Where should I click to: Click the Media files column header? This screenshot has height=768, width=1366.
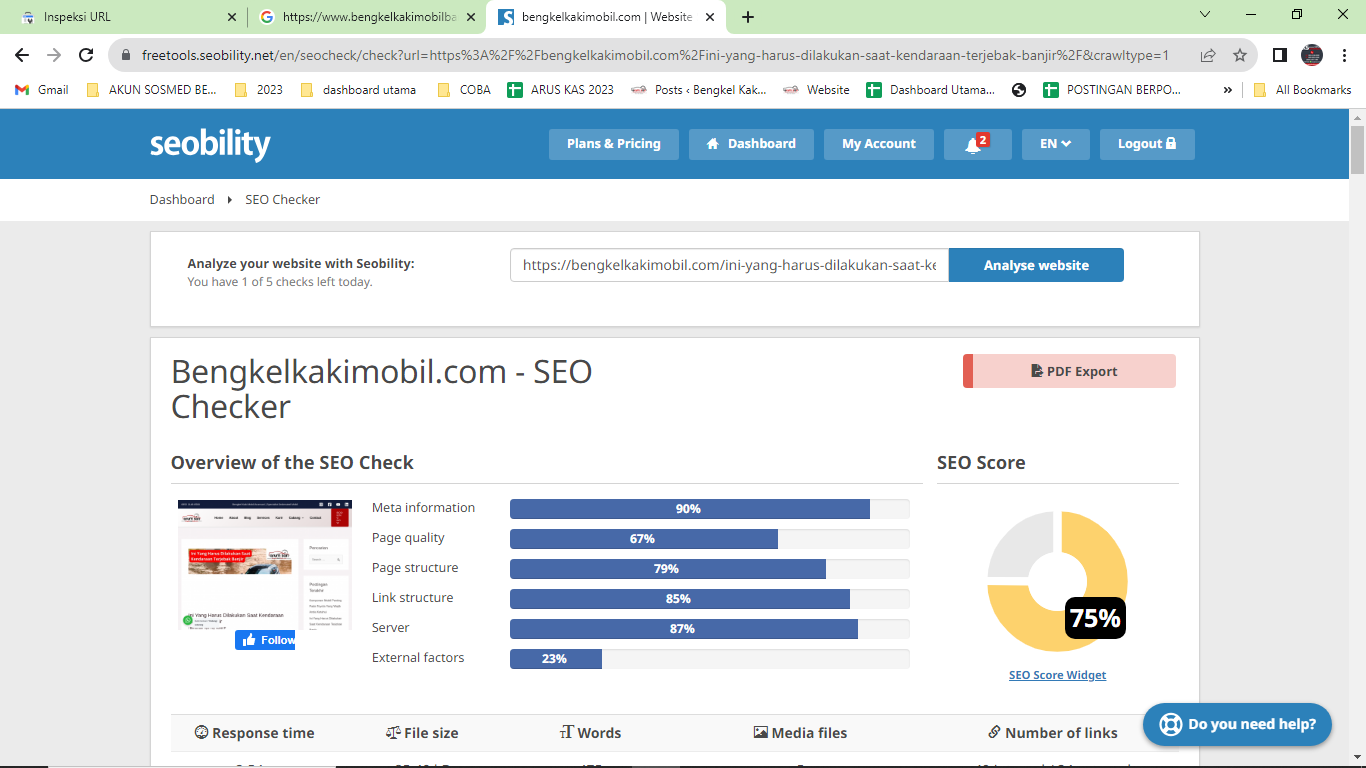tap(800, 733)
